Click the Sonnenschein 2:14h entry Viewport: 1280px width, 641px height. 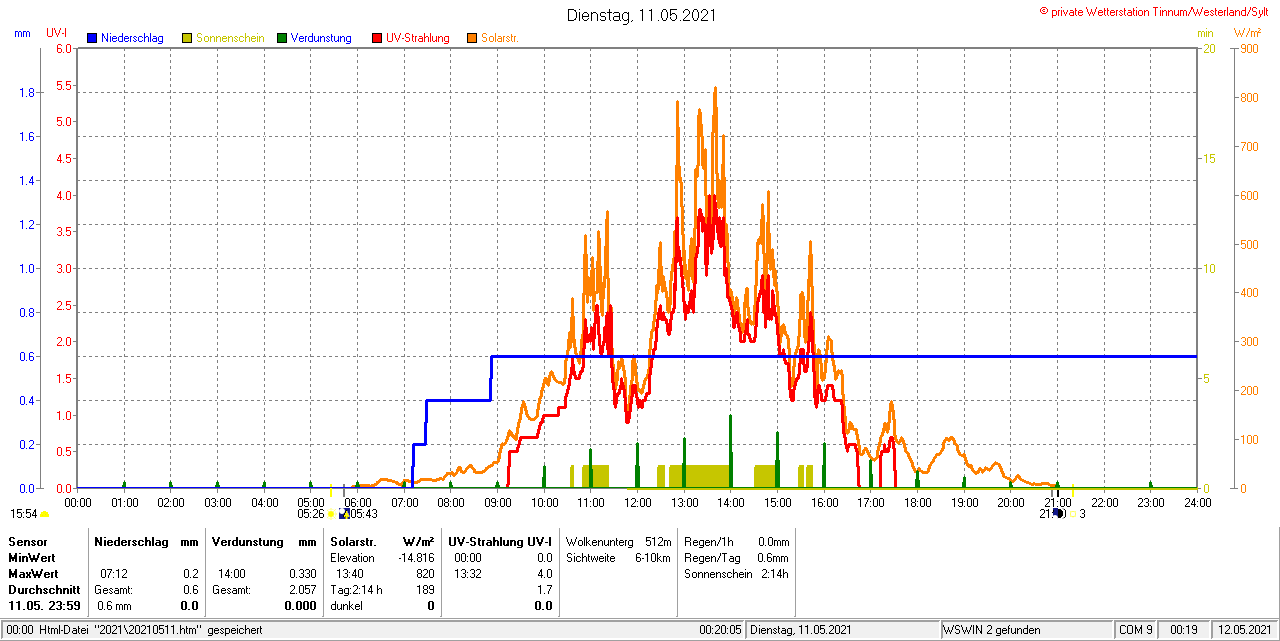(737, 574)
